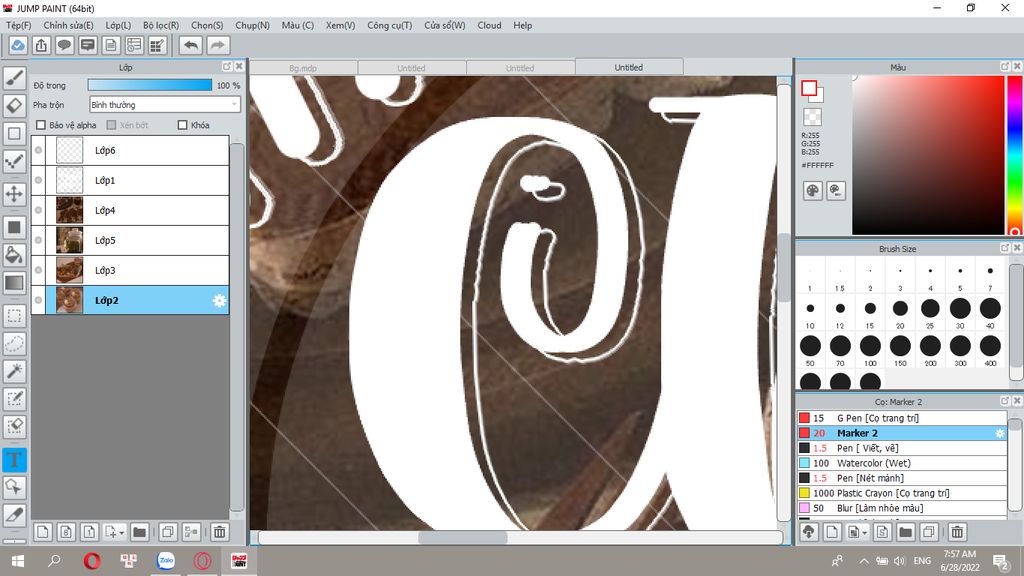
Task: Open the Chỉnh sửa(E) menu
Action: point(68,25)
